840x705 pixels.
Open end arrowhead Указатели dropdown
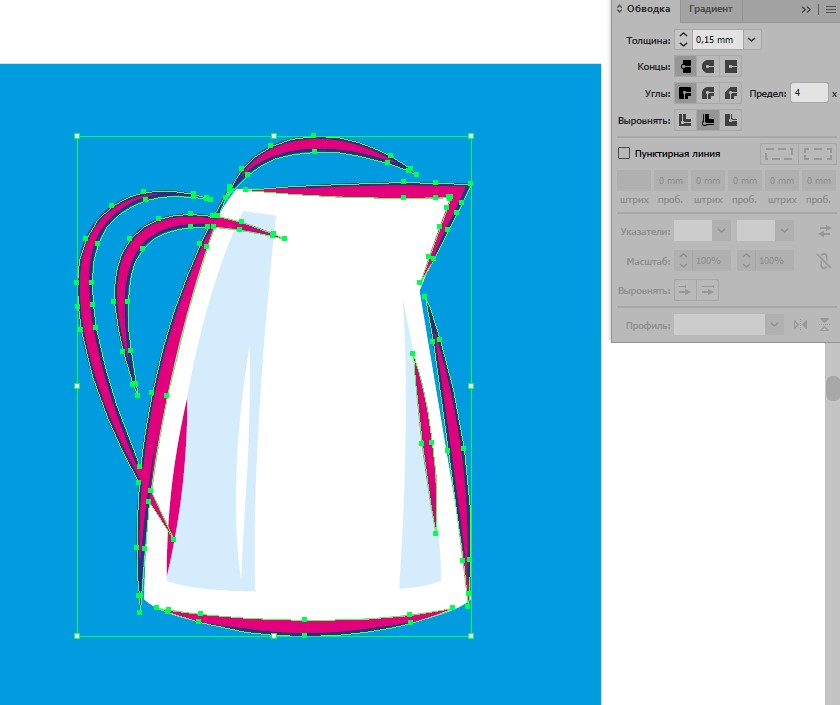784,231
